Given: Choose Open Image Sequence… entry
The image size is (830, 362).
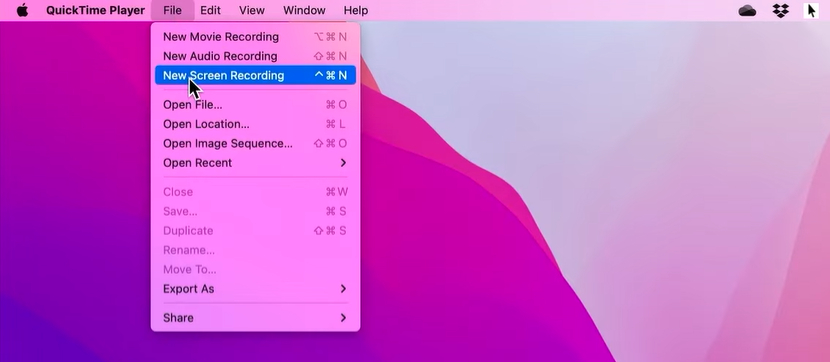Looking at the screenshot, I should click(255, 143).
